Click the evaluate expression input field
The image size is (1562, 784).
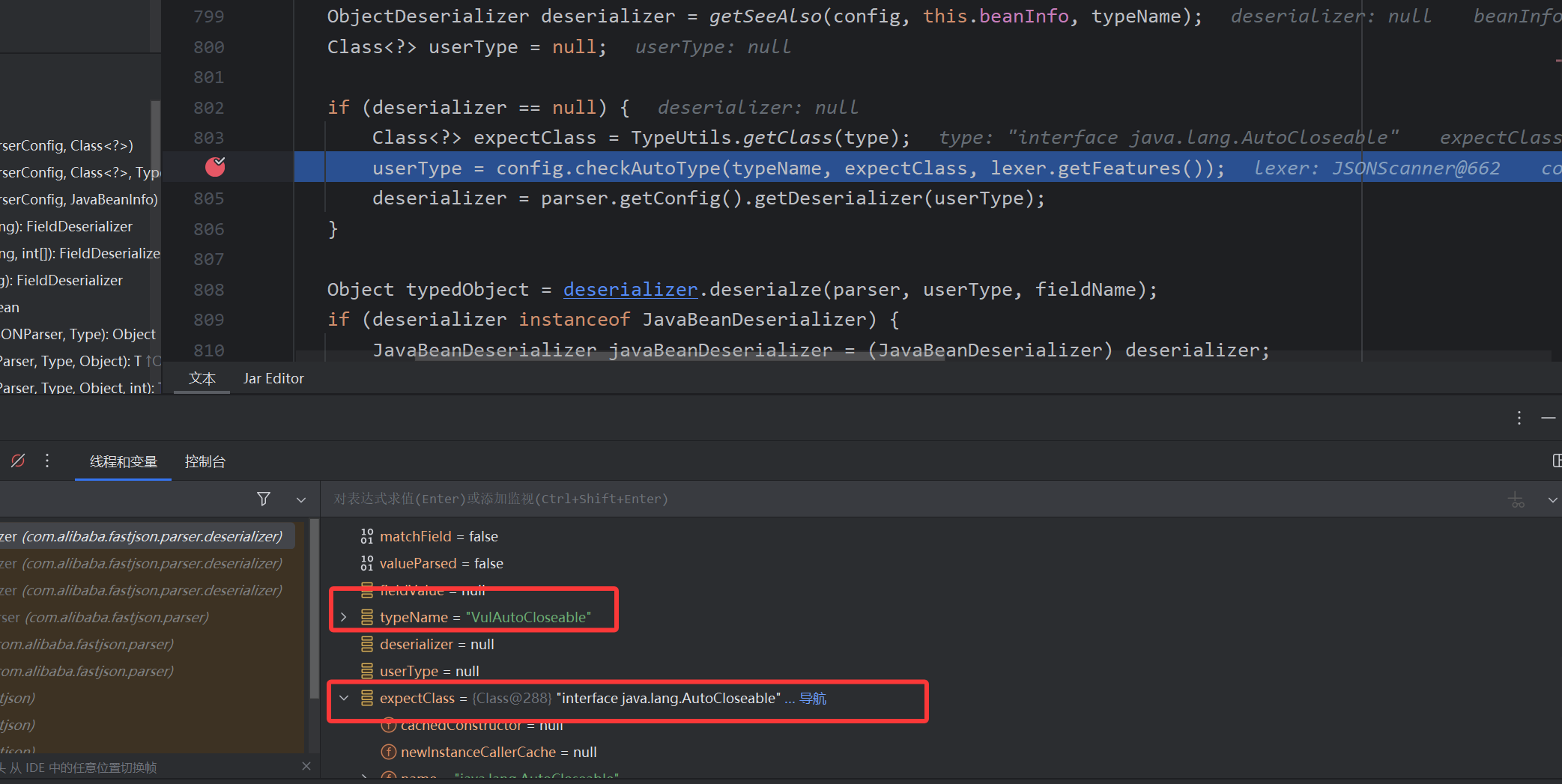[899, 499]
